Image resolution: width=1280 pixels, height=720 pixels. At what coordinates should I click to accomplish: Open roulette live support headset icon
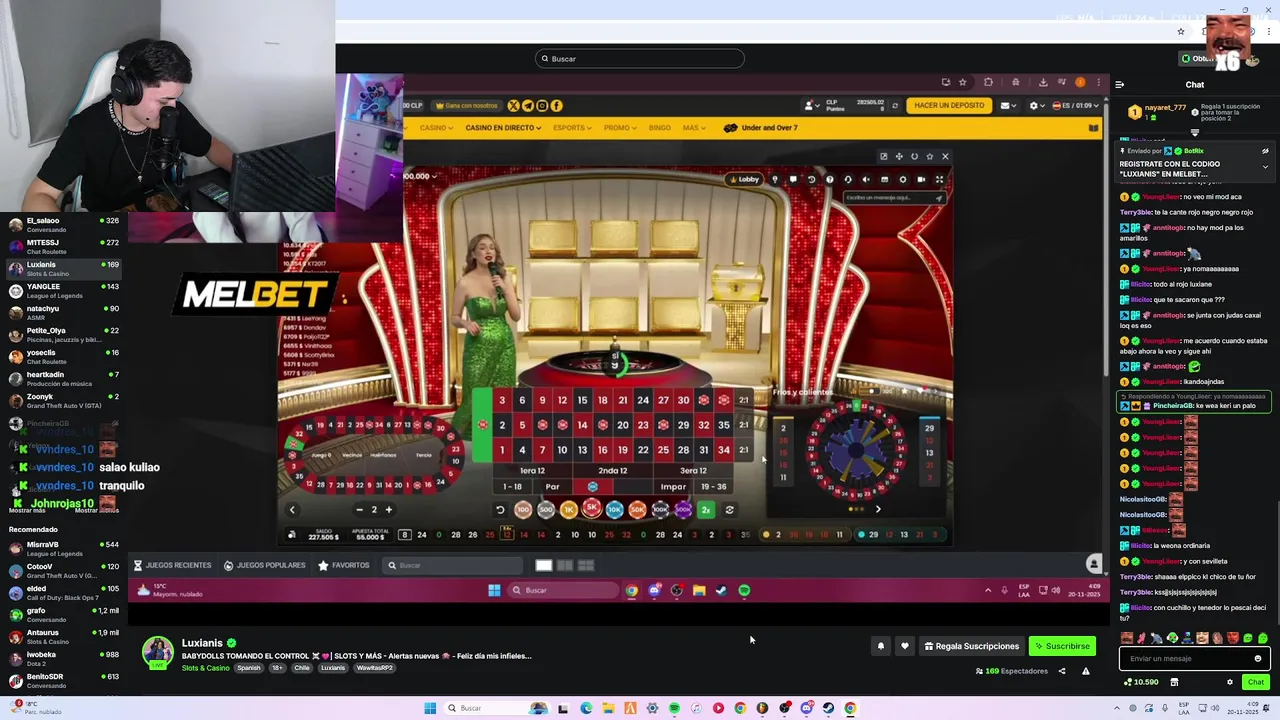(x=848, y=179)
